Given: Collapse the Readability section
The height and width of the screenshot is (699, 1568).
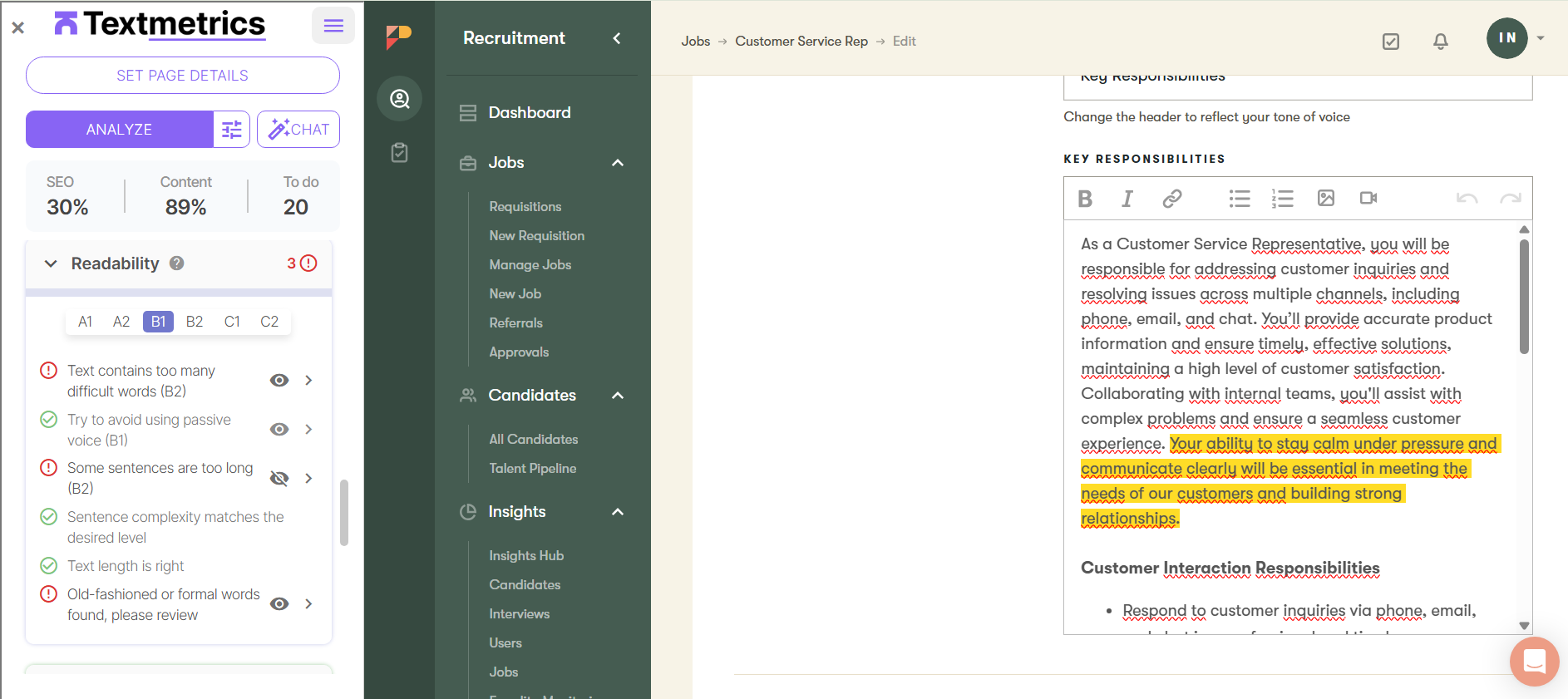Looking at the screenshot, I should 51,263.
